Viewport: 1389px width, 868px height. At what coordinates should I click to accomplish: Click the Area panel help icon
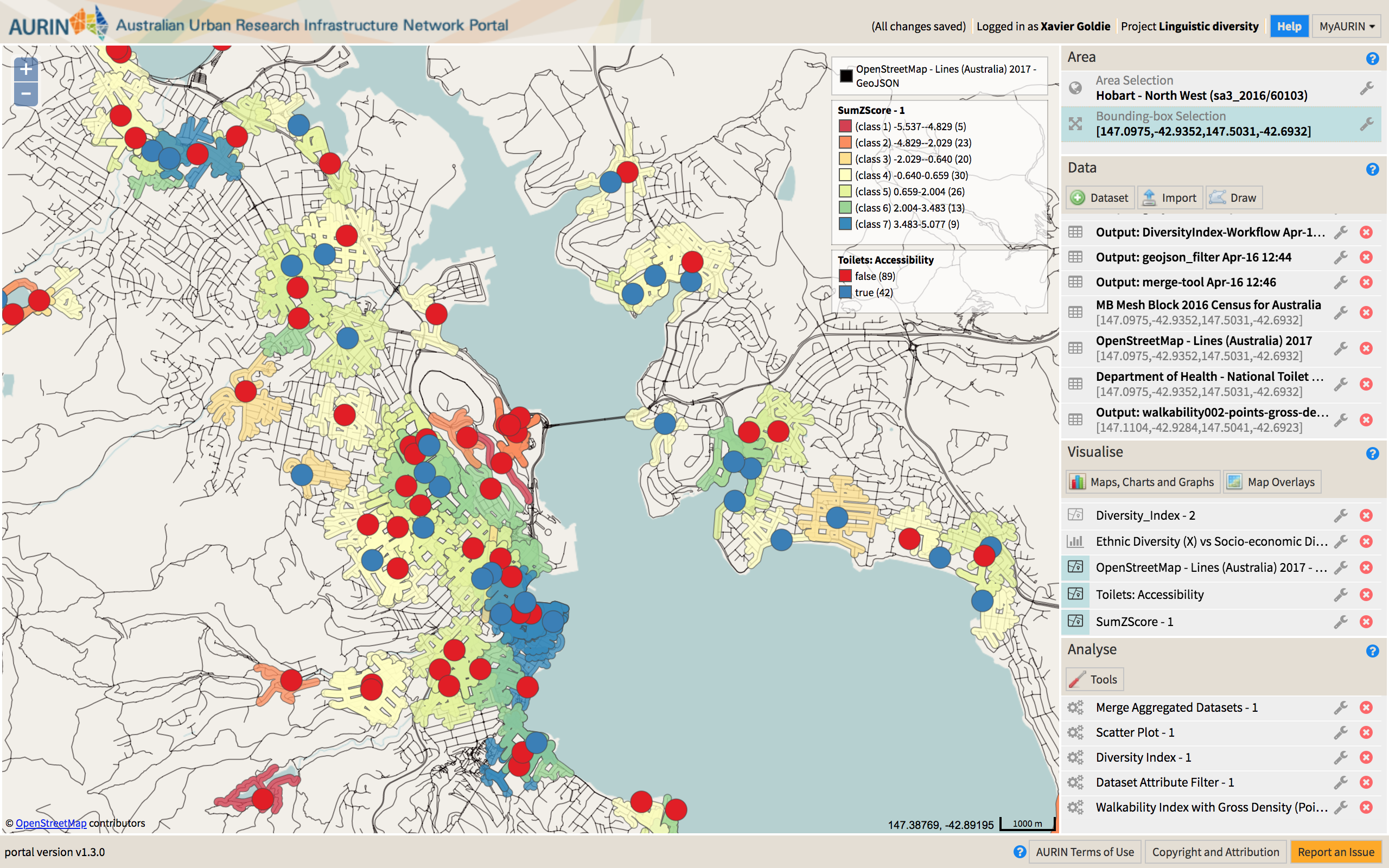[1372, 58]
